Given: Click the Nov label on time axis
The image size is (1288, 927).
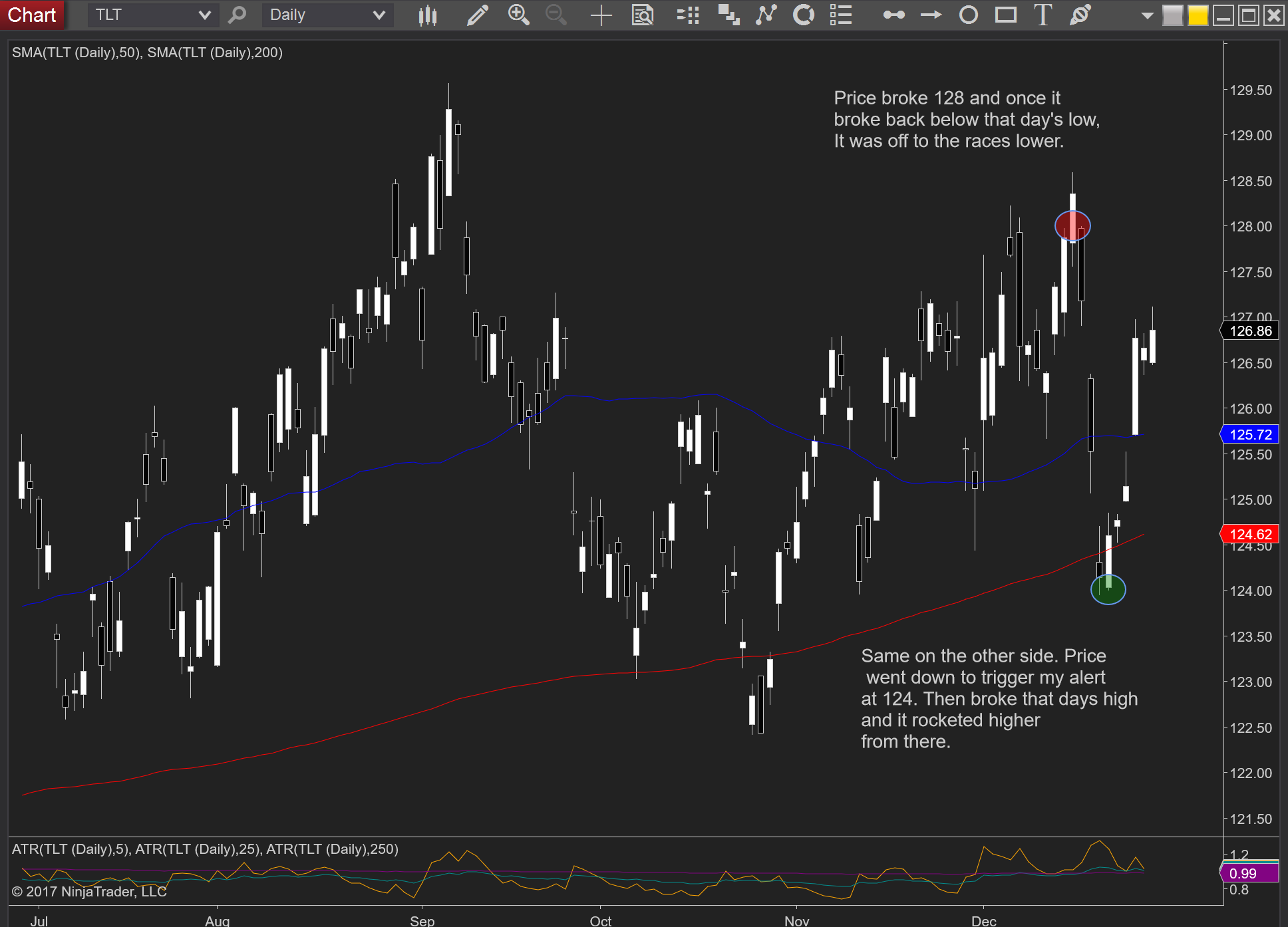Looking at the screenshot, I should coord(797,920).
